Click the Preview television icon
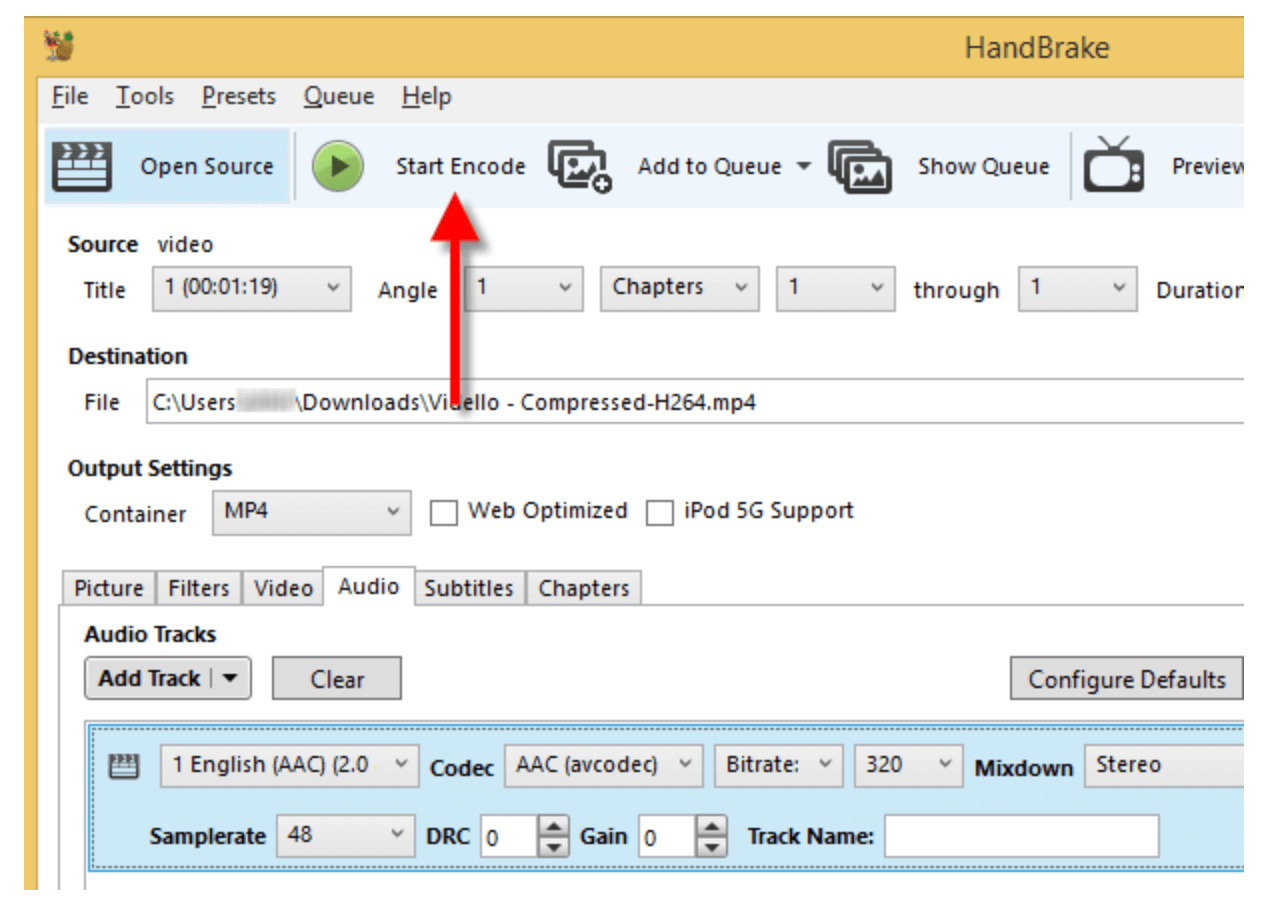This screenshot has width=1262, height=904. (1115, 165)
